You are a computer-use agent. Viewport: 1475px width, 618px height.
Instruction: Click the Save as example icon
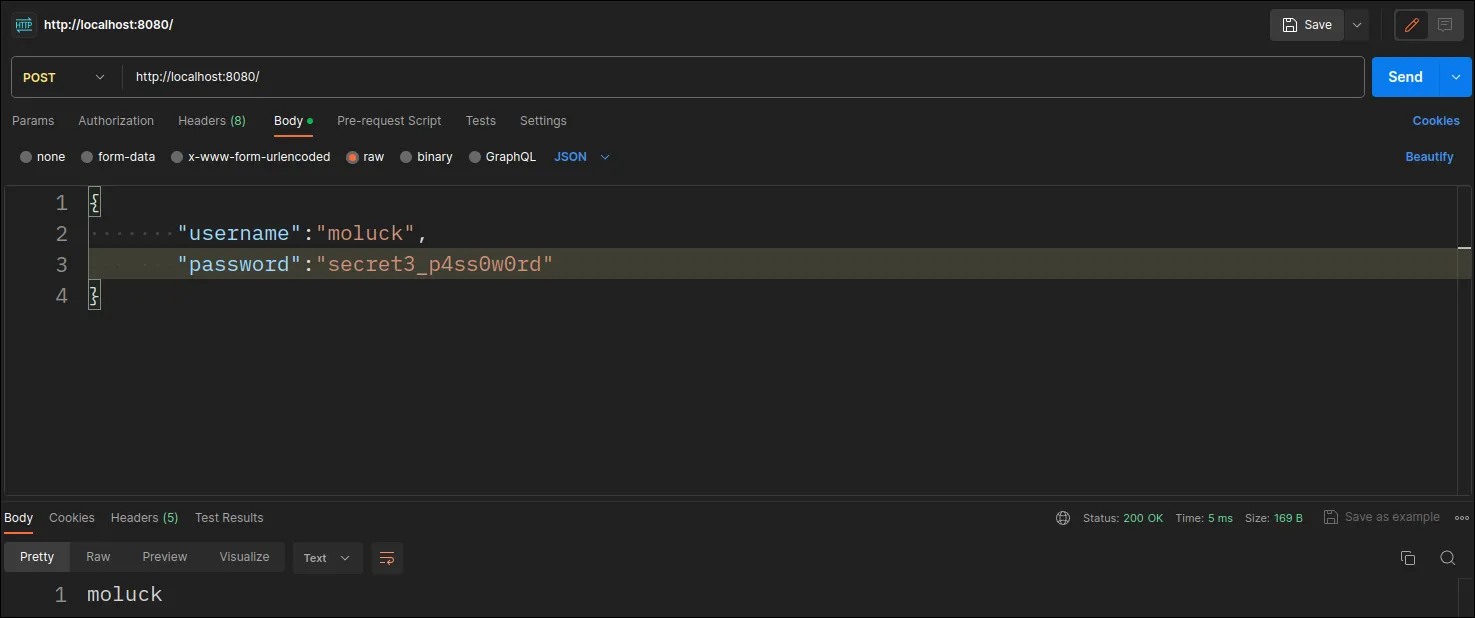[1331, 517]
